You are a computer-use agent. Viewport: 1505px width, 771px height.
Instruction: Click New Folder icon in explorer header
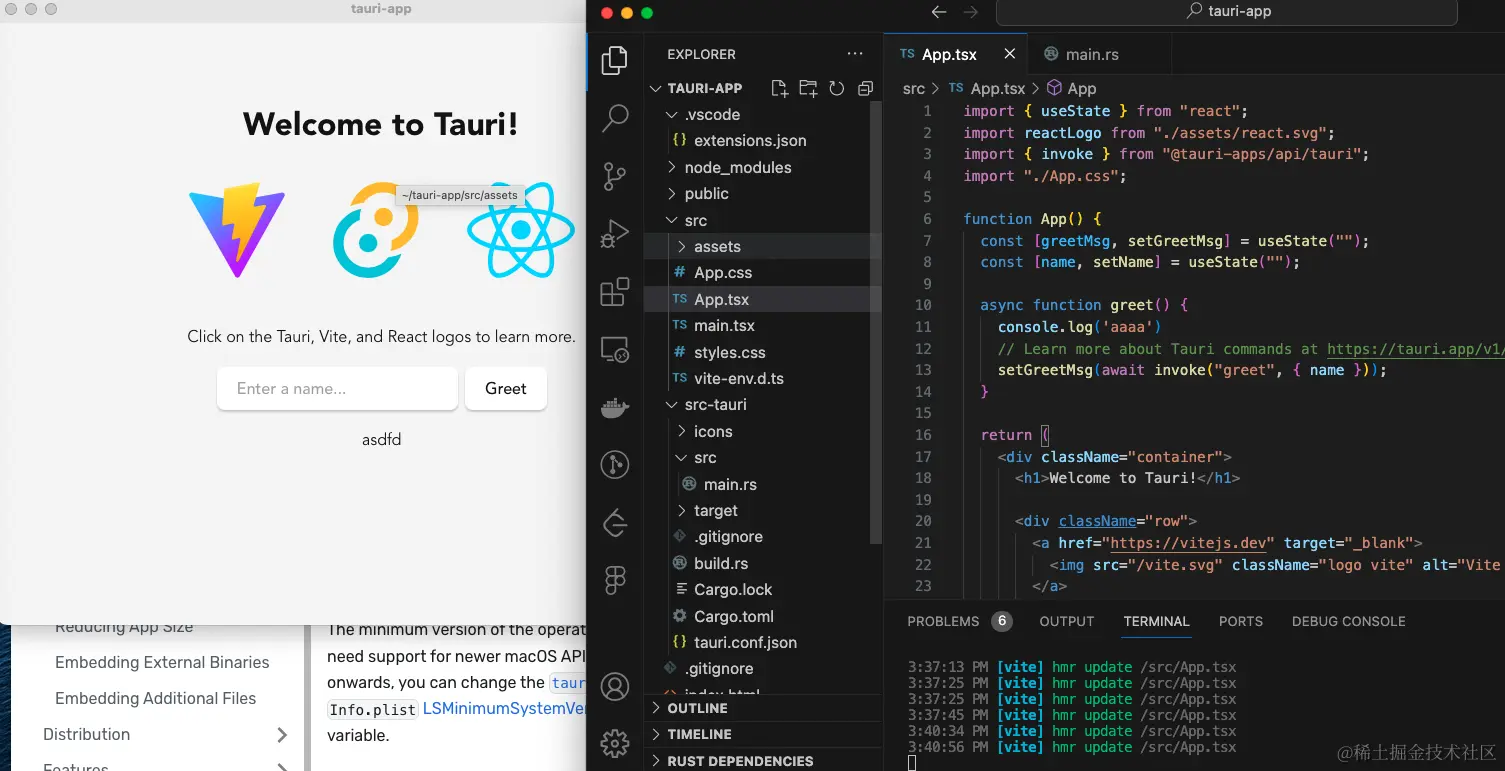click(808, 88)
